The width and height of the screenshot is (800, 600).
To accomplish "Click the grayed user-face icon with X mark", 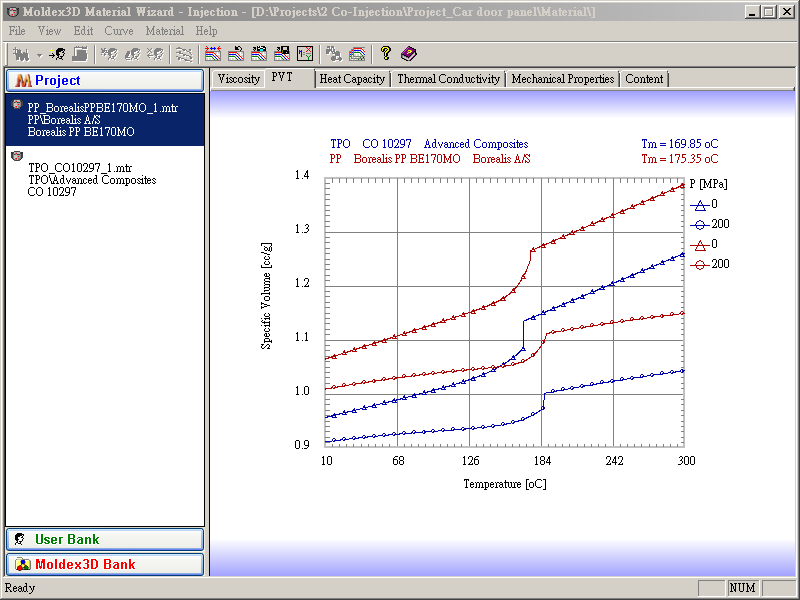I will [155, 54].
